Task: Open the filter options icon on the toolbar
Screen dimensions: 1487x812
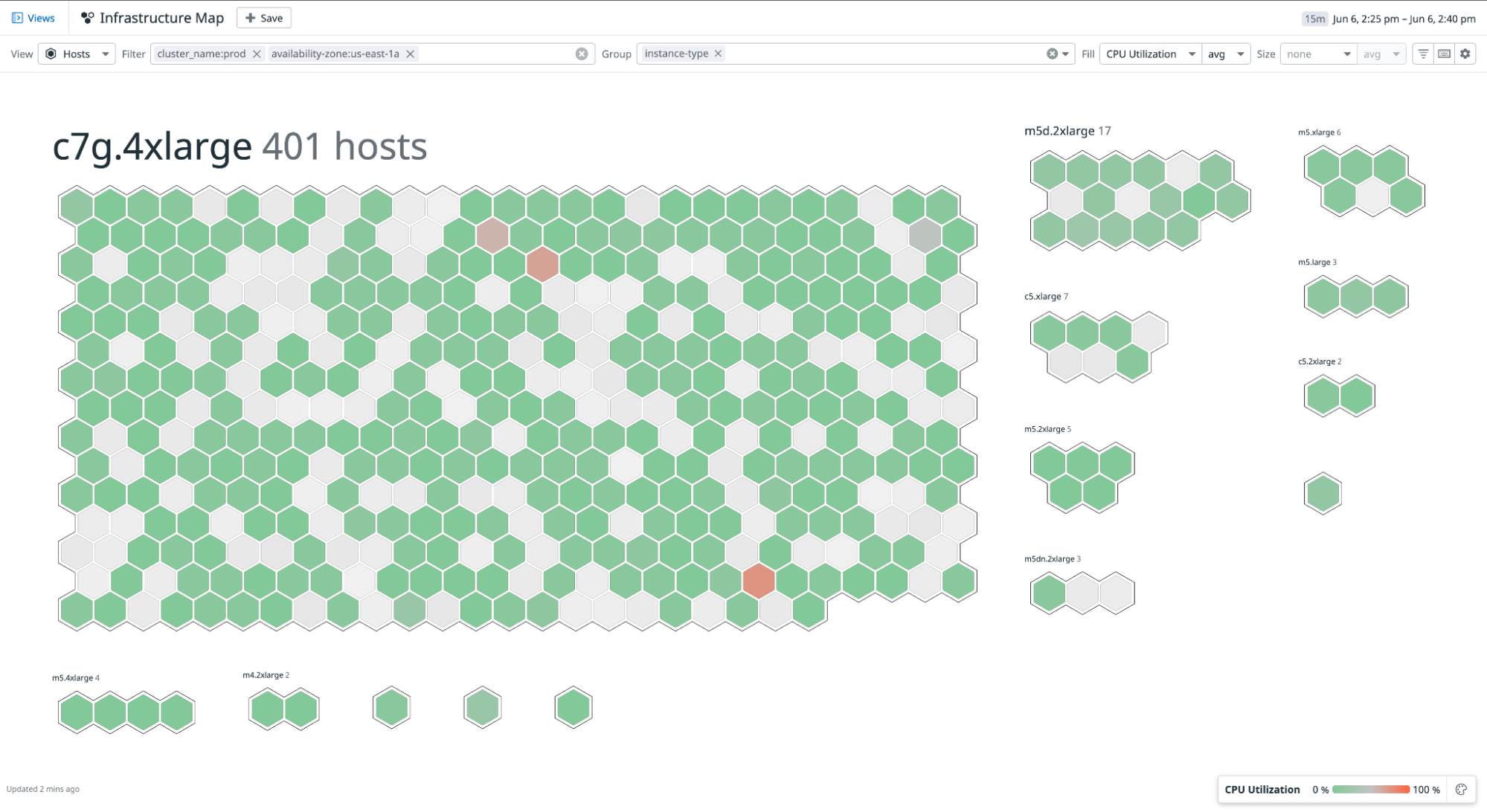Action: click(1422, 54)
